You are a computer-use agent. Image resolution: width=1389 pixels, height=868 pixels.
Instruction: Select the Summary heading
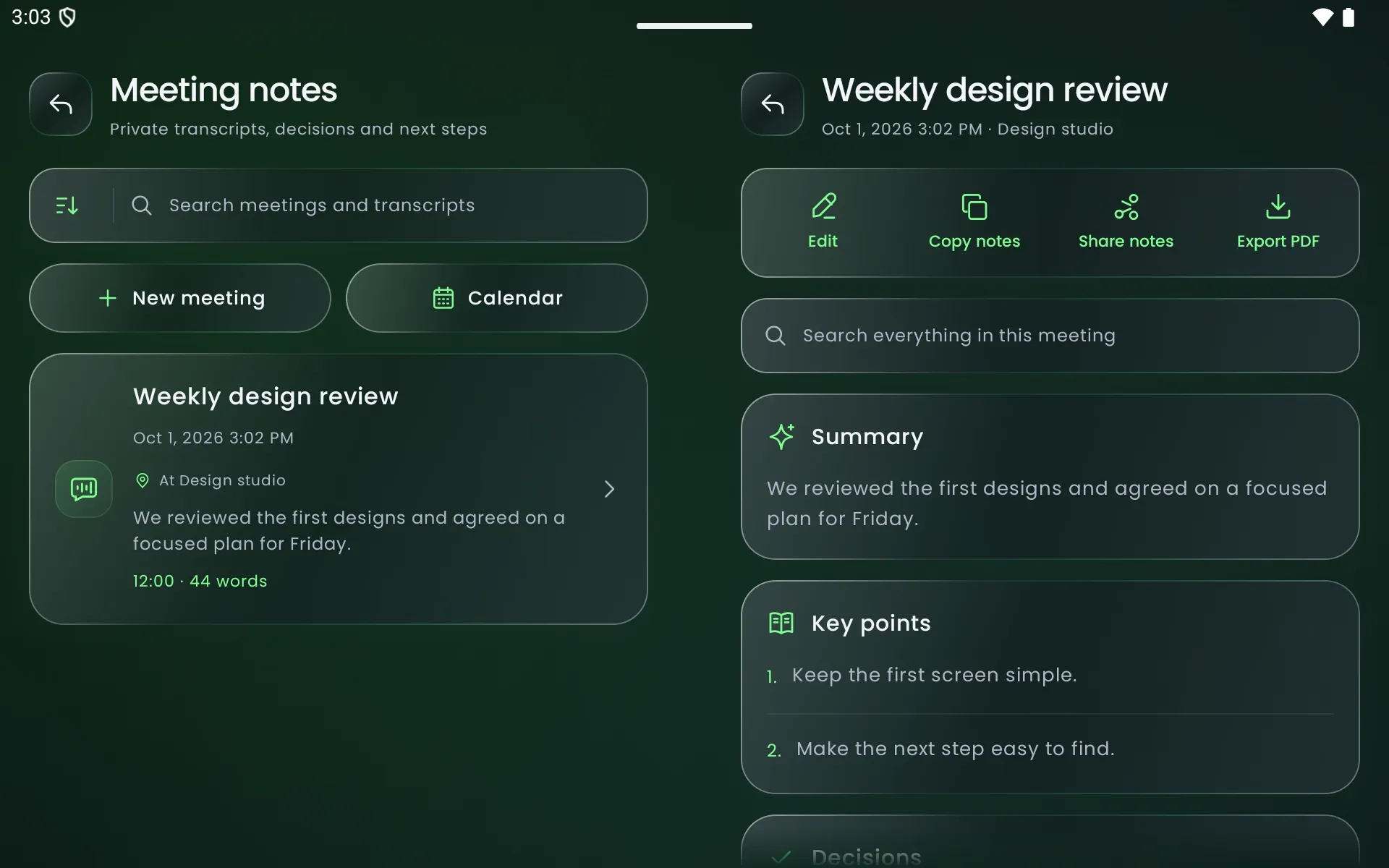pos(867,437)
